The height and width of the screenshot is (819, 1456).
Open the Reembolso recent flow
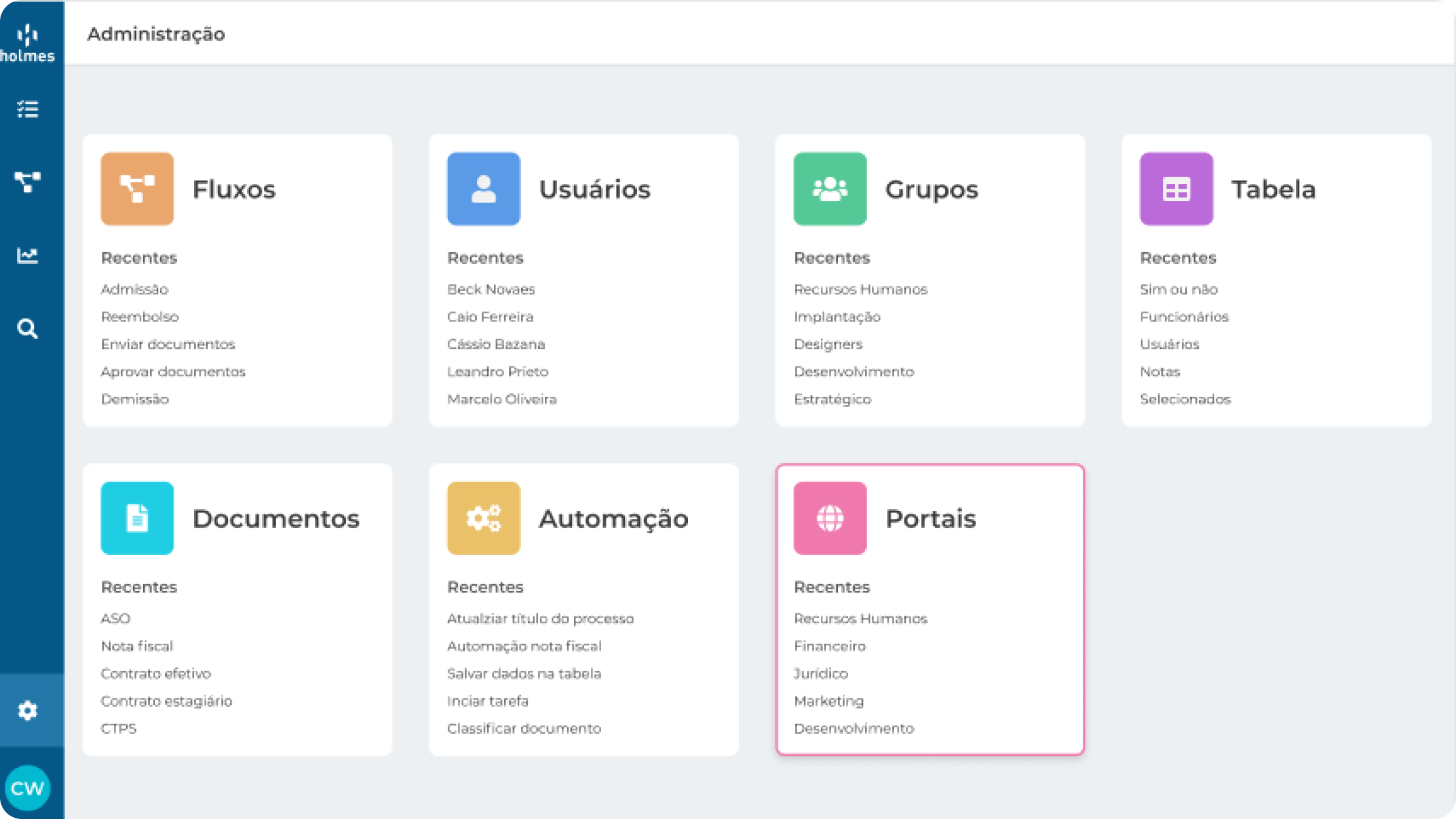[140, 317]
